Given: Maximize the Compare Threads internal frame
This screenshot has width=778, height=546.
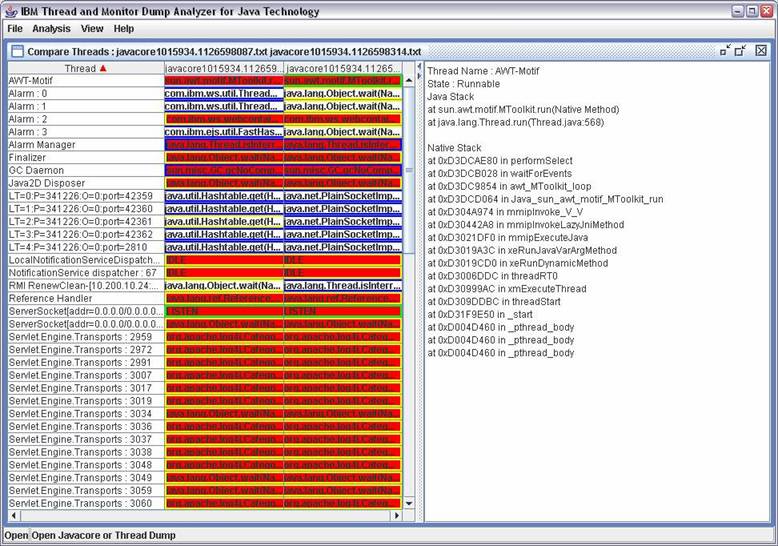Looking at the screenshot, I should pos(741,50).
